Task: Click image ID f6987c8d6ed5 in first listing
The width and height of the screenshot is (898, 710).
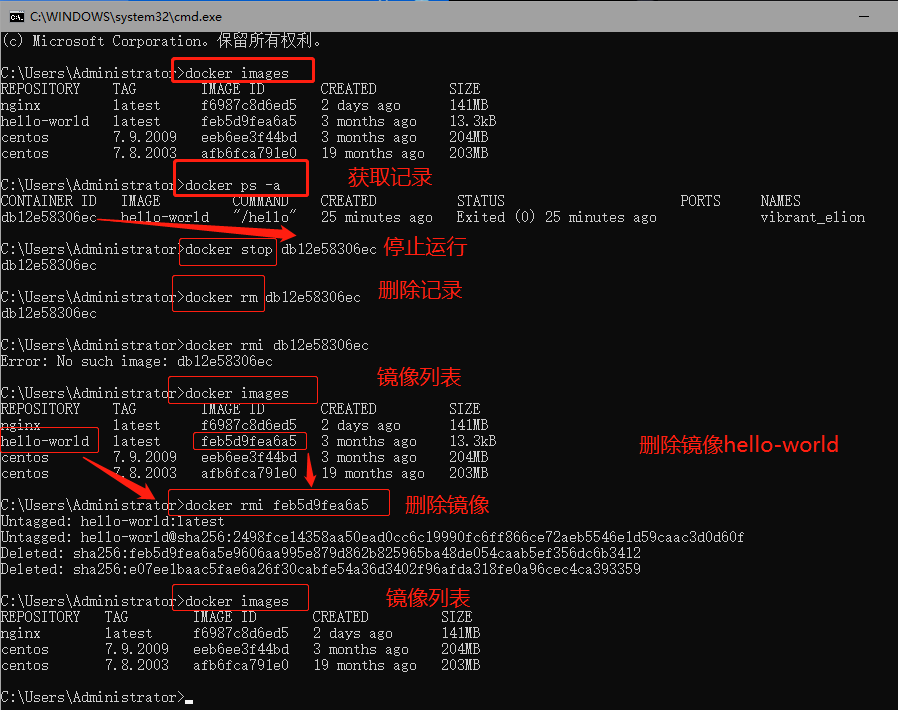Action: click(x=249, y=105)
